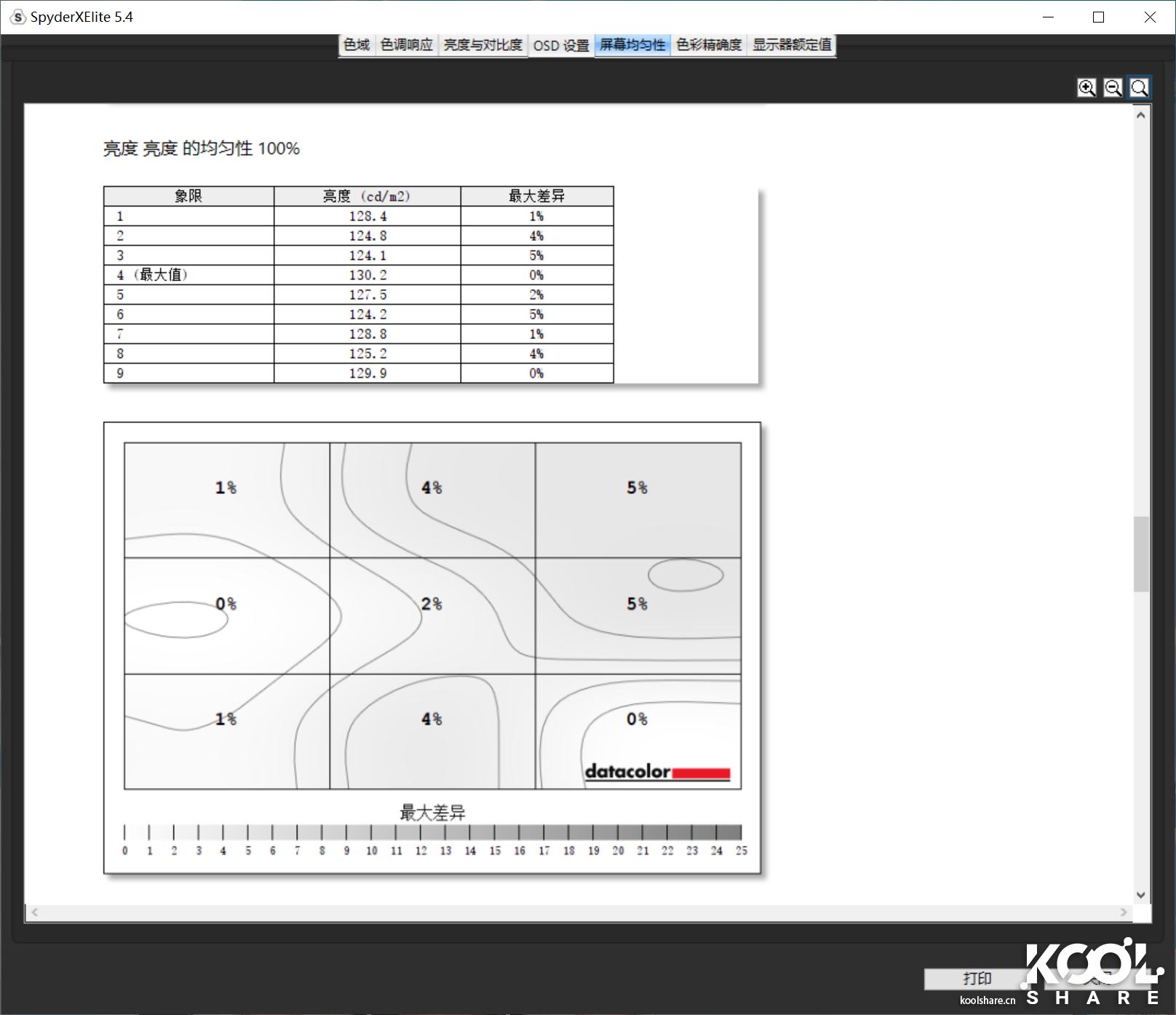Select the 4 (最大值) row in the table

189,275
